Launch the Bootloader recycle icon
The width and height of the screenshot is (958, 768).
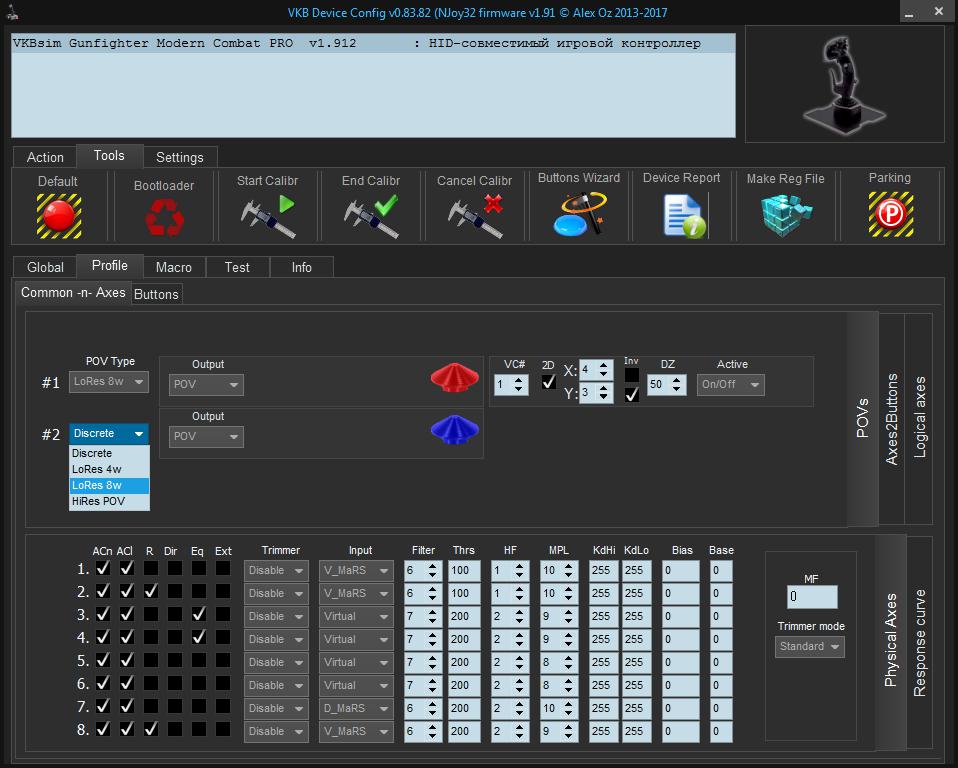[164, 218]
